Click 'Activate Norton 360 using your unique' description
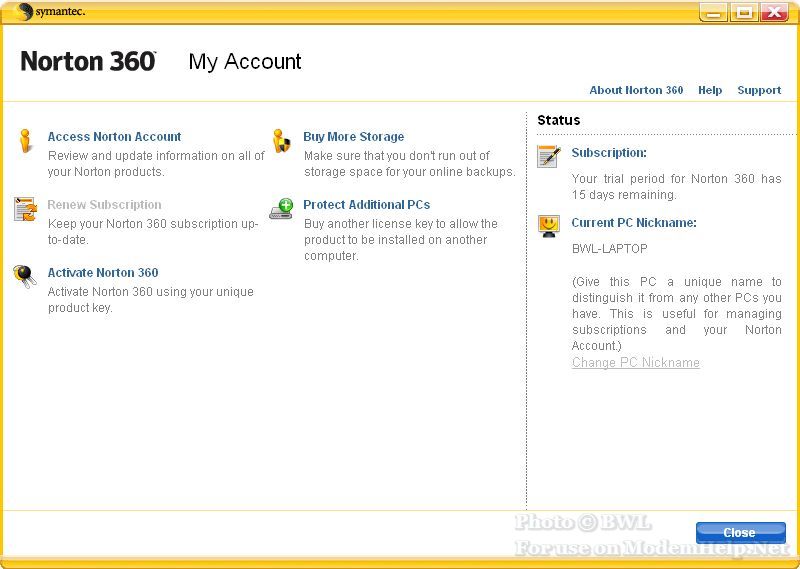The image size is (800, 569). [x=151, y=300]
